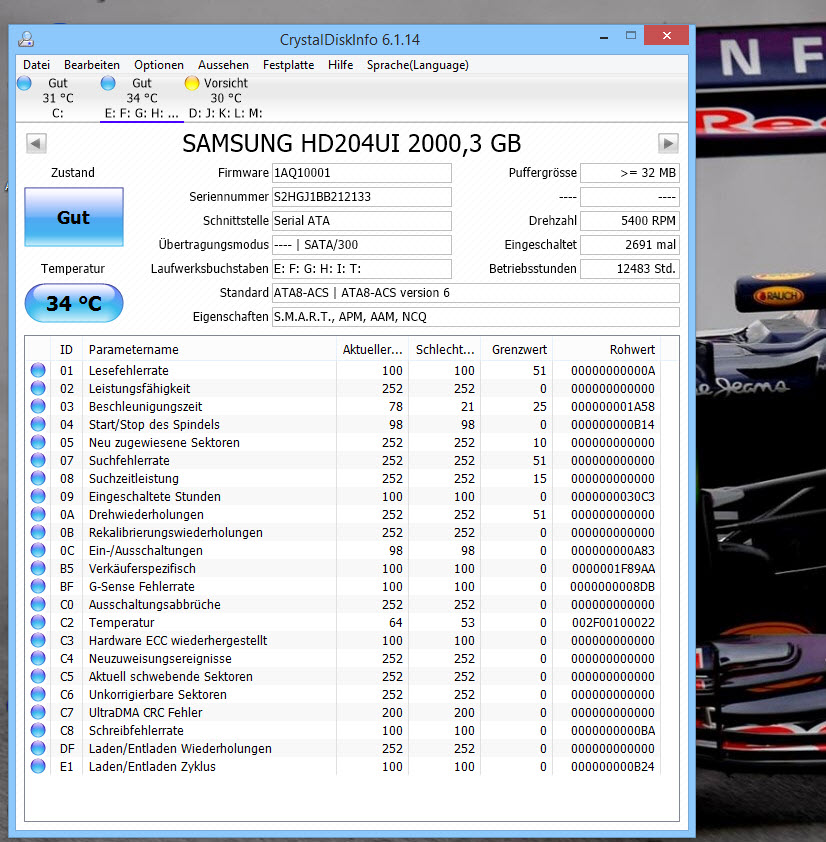This screenshot has width=826, height=842.
Task: Click the Standard field ATA8-ACS
Action: click(475, 293)
